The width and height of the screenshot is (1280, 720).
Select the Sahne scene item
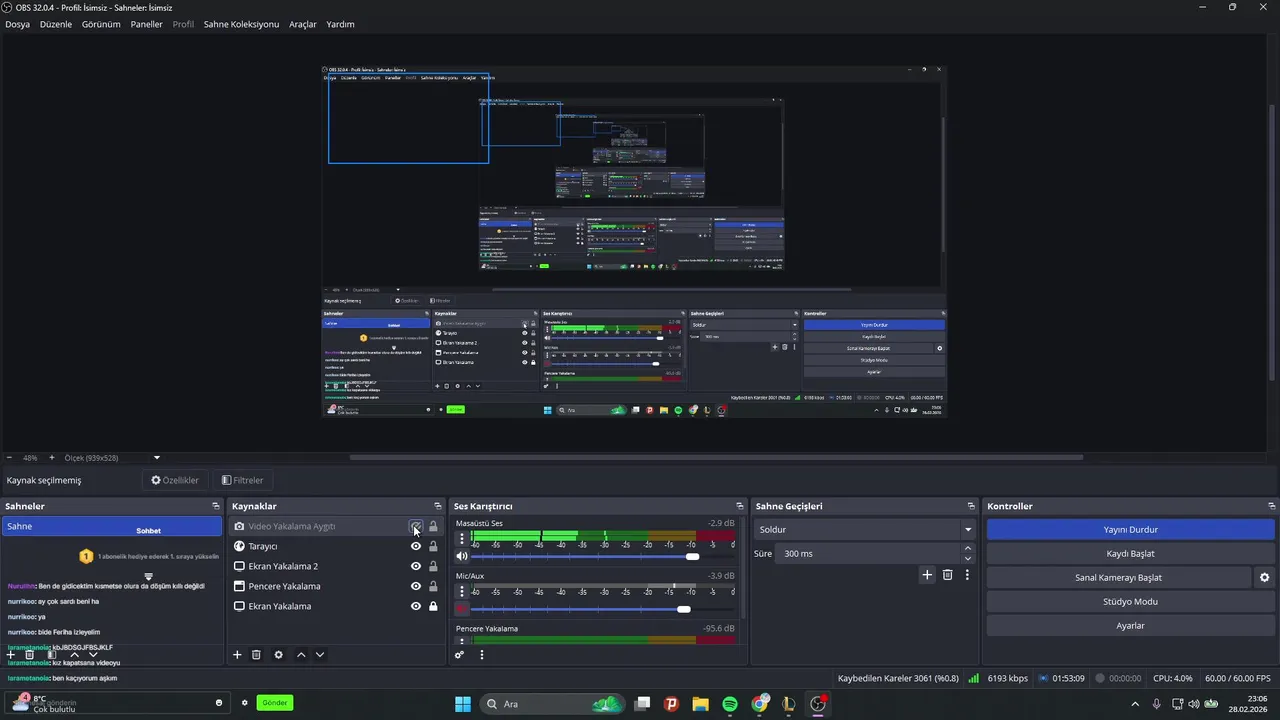(x=112, y=526)
